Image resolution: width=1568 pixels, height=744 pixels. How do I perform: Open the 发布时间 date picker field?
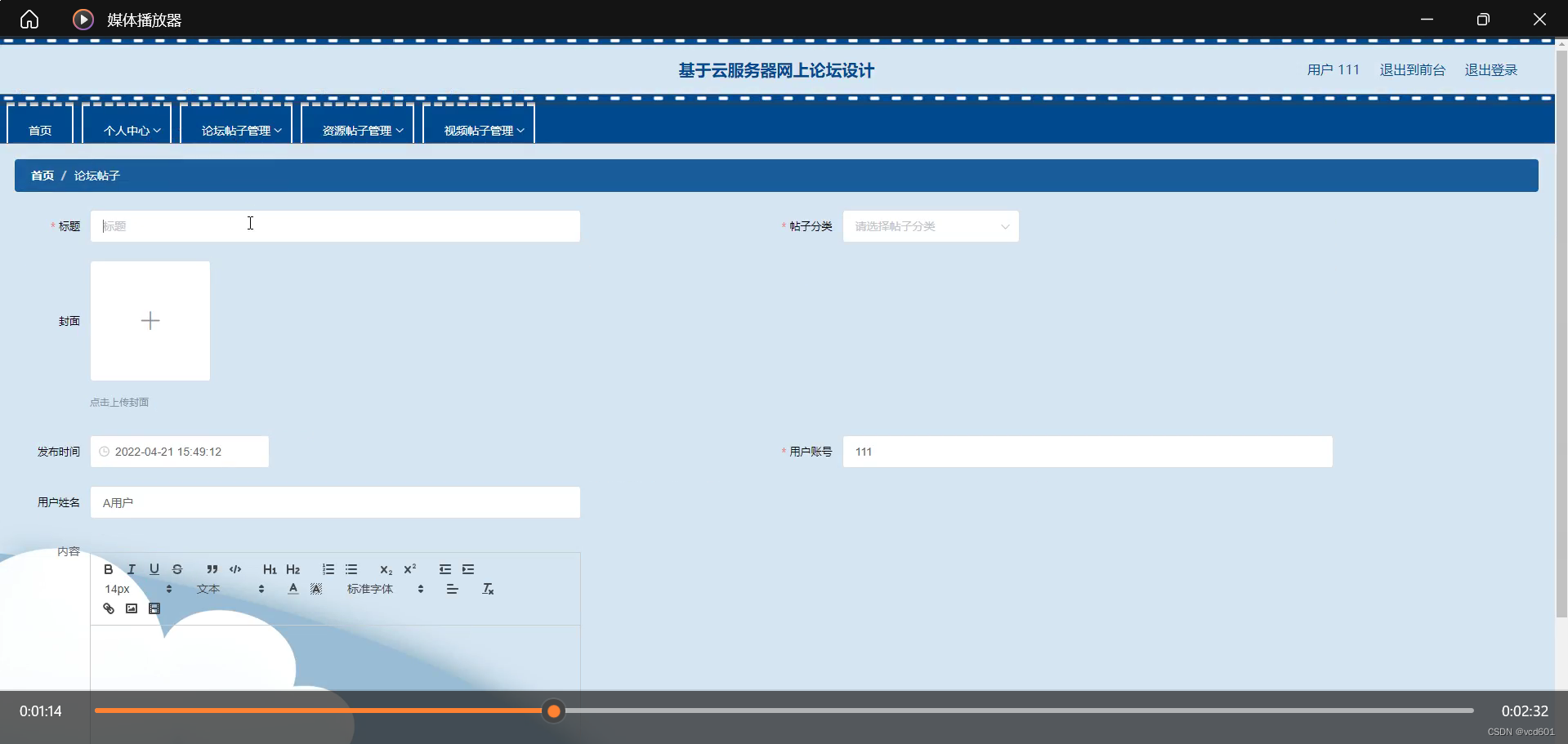click(180, 452)
